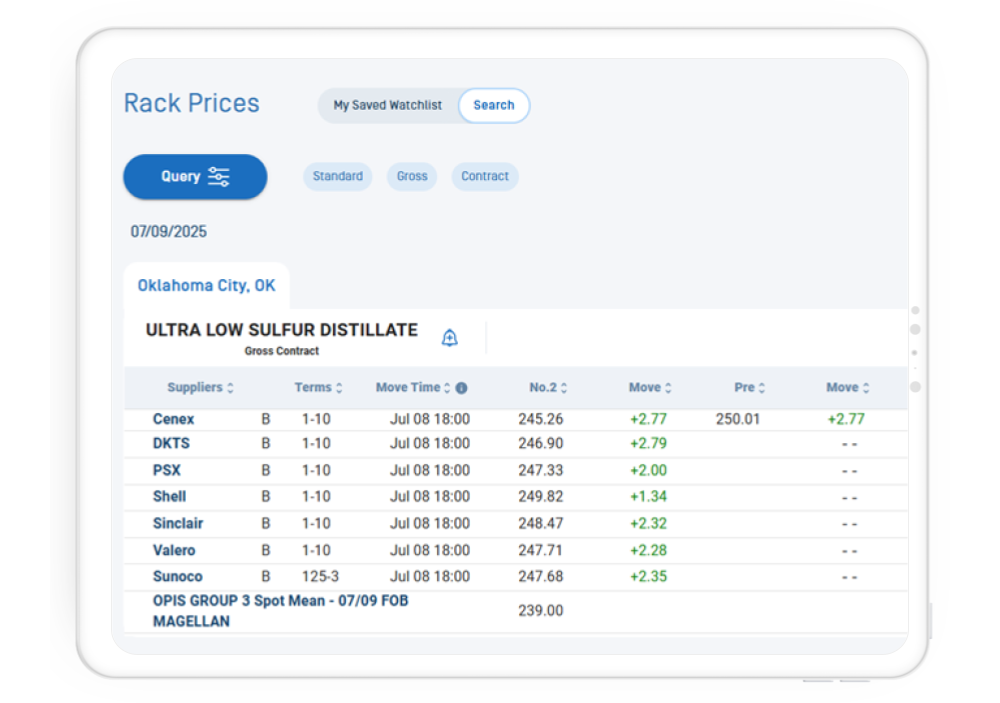Select the Oklahoma City, OK tab
Viewport: 1000px width, 703px height.
pyautogui.click(x=206, y=285)
